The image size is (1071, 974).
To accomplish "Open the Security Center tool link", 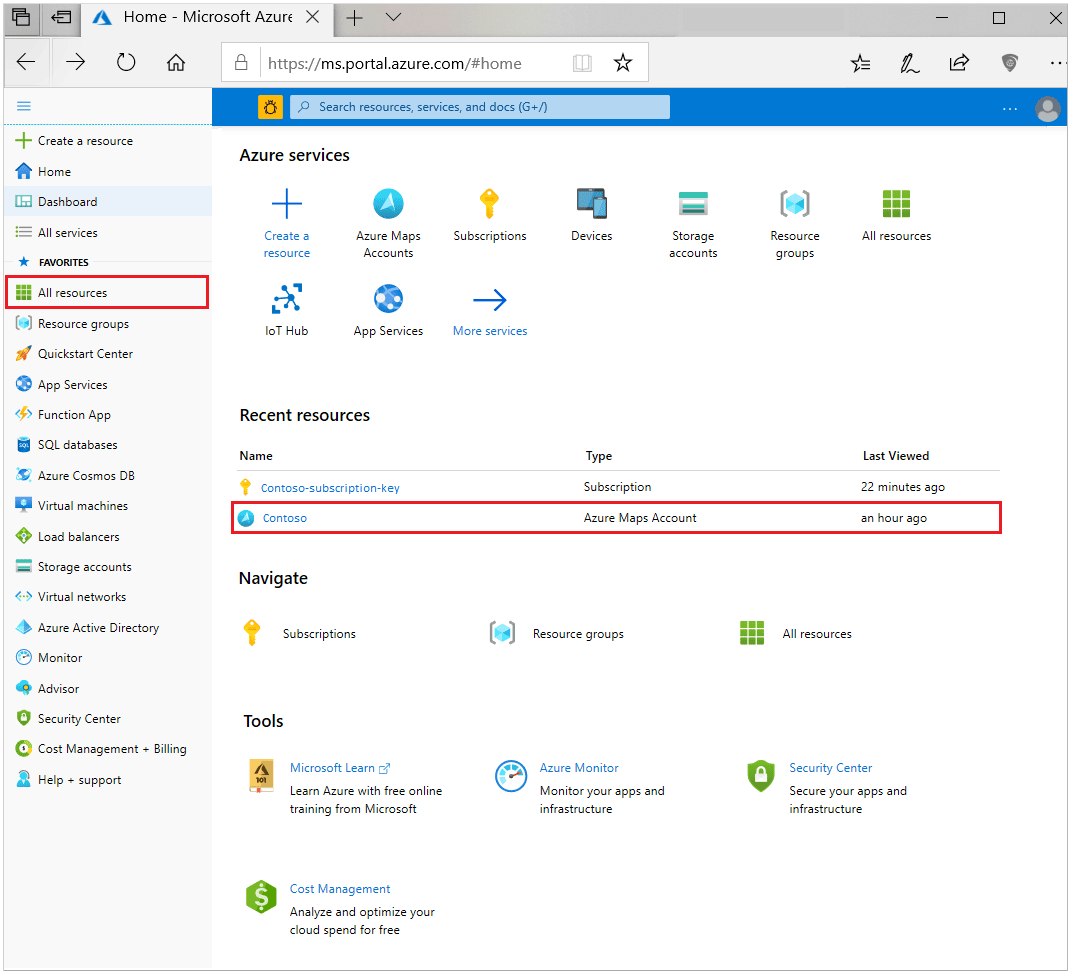I will [831, 768].
